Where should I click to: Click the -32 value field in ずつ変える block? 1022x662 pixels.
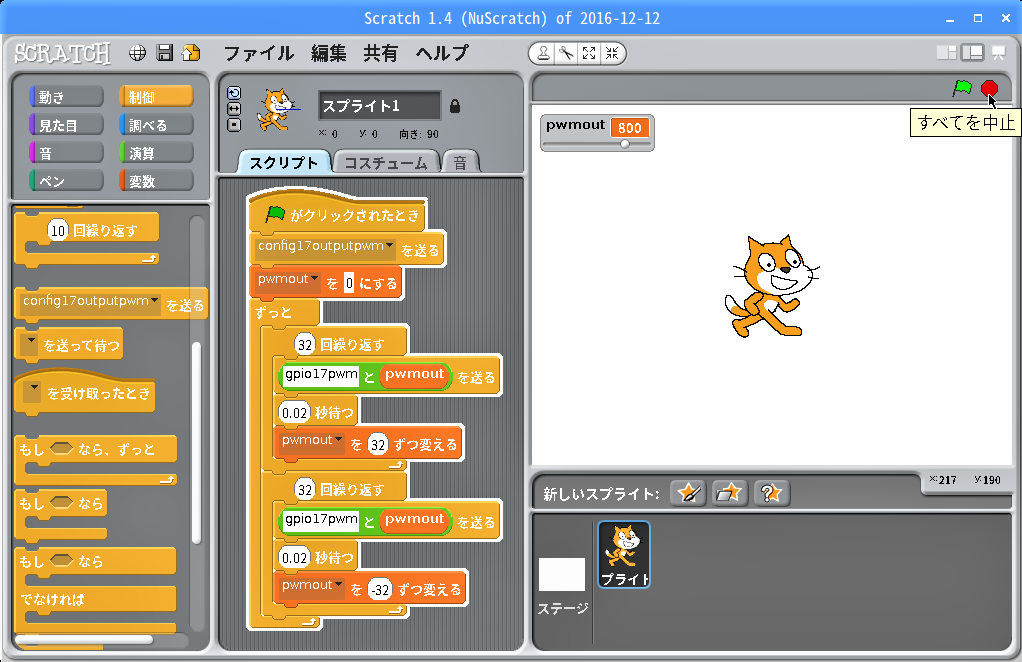click(380, 590)
